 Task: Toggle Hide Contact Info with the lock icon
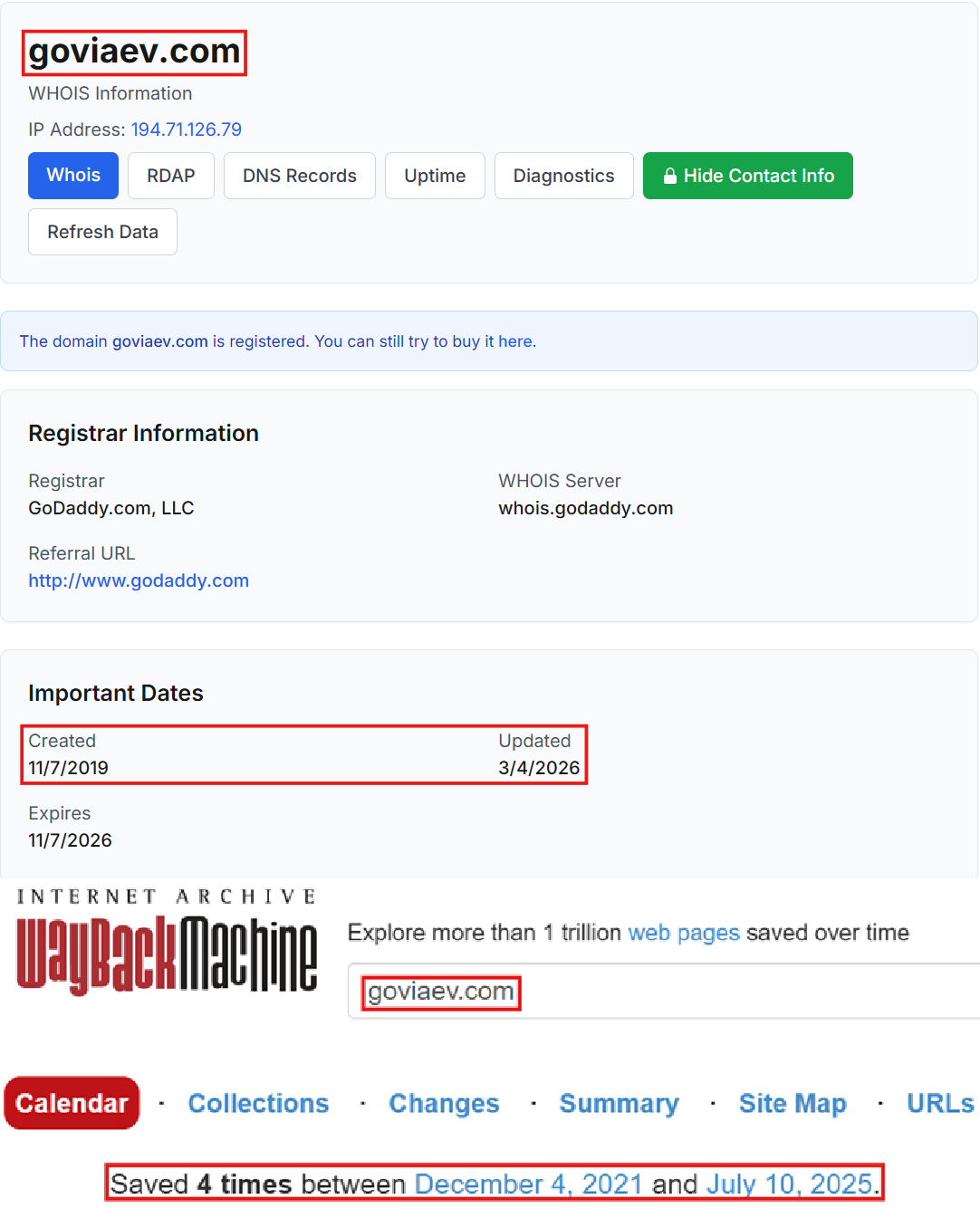click(747, 176)
